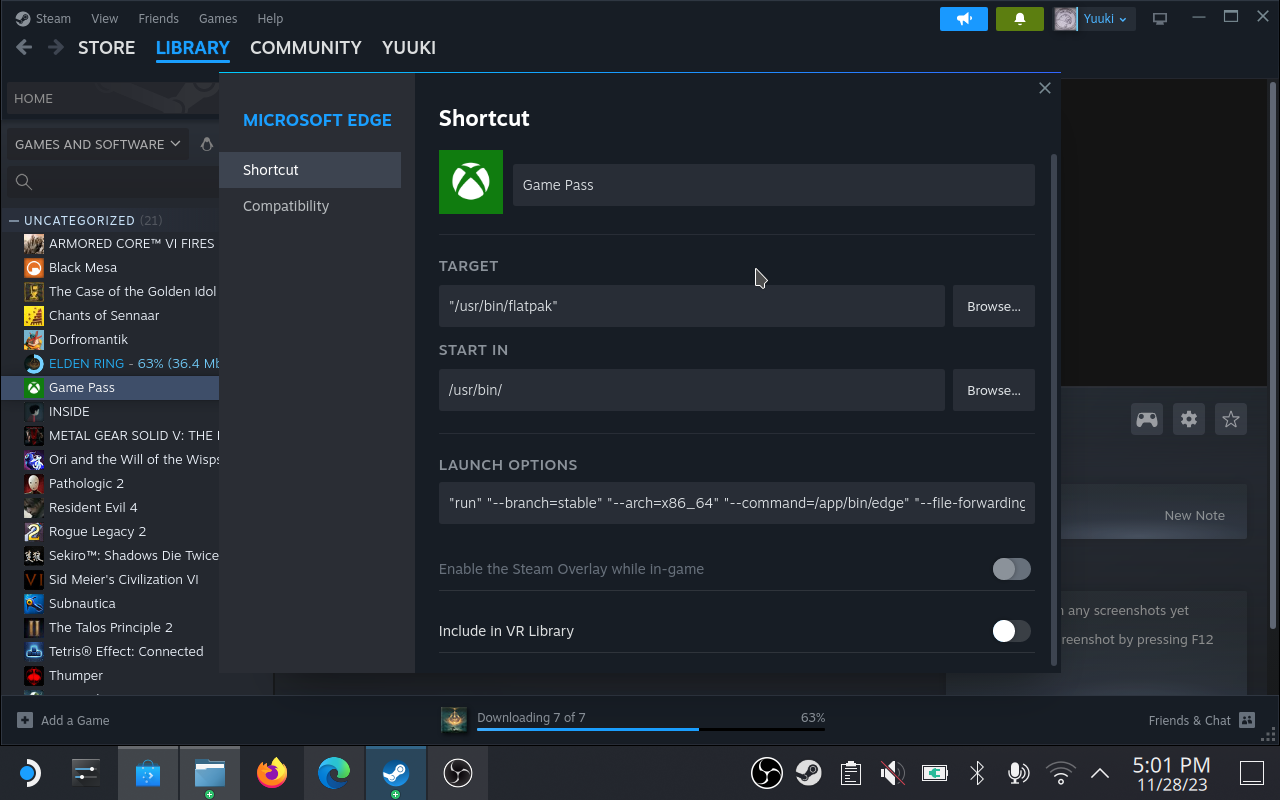Select the Shortcut settings tab

pos(310,170)
